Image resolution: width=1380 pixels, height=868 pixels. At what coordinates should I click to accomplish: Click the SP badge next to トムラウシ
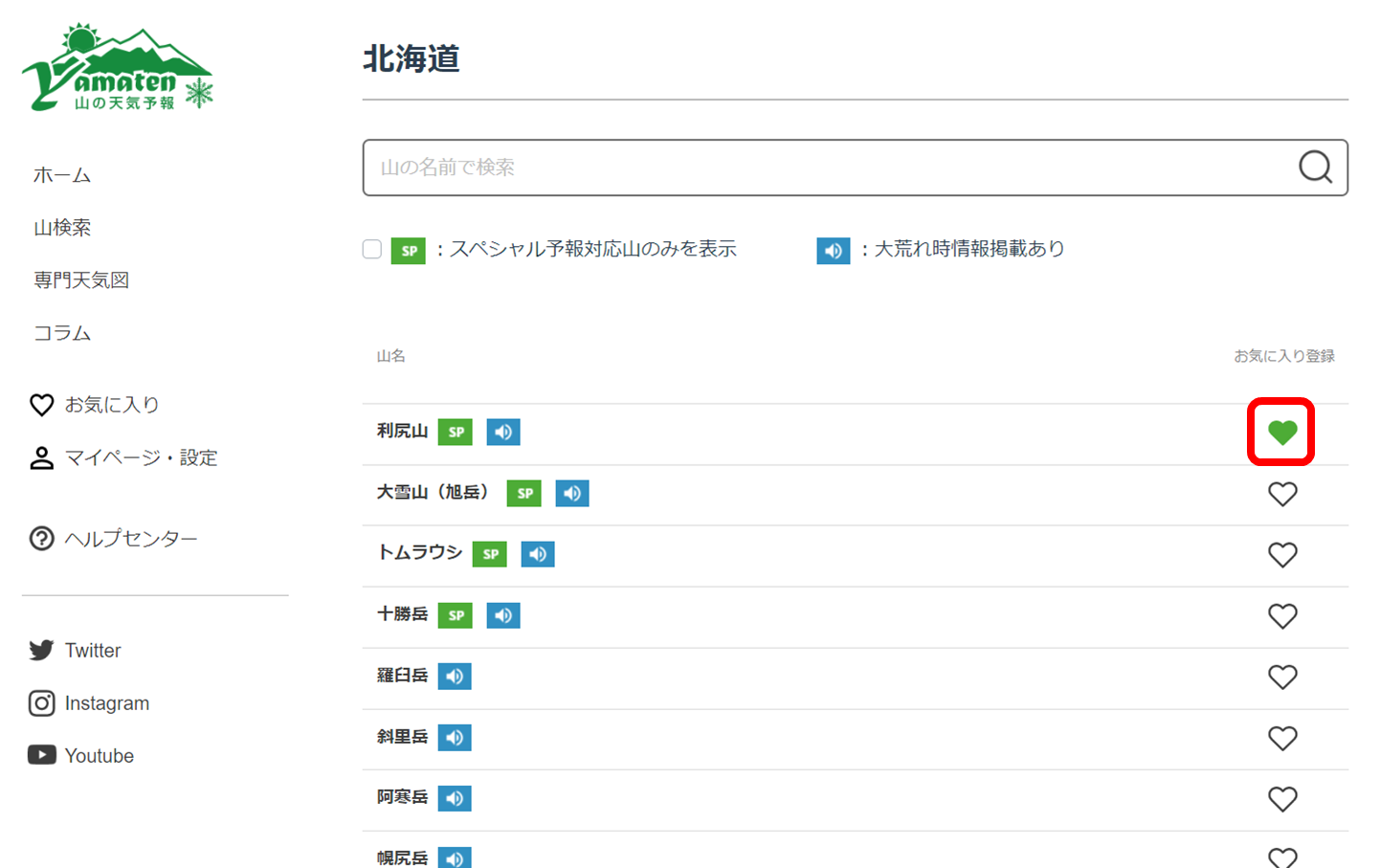(x=490, y=554)
